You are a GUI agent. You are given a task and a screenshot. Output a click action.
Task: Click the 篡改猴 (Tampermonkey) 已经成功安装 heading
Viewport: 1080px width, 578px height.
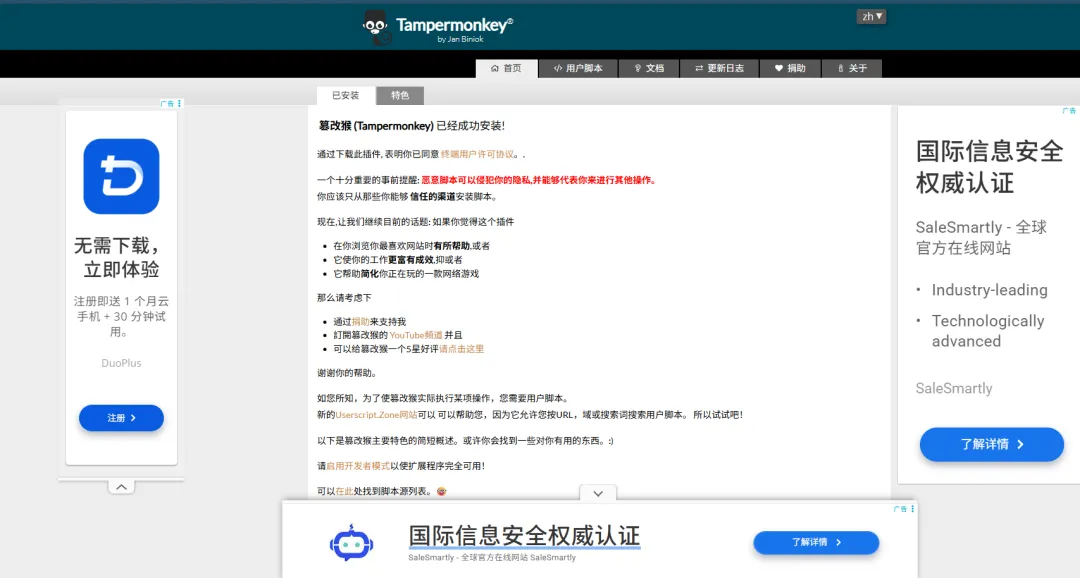tap(412, 126)
